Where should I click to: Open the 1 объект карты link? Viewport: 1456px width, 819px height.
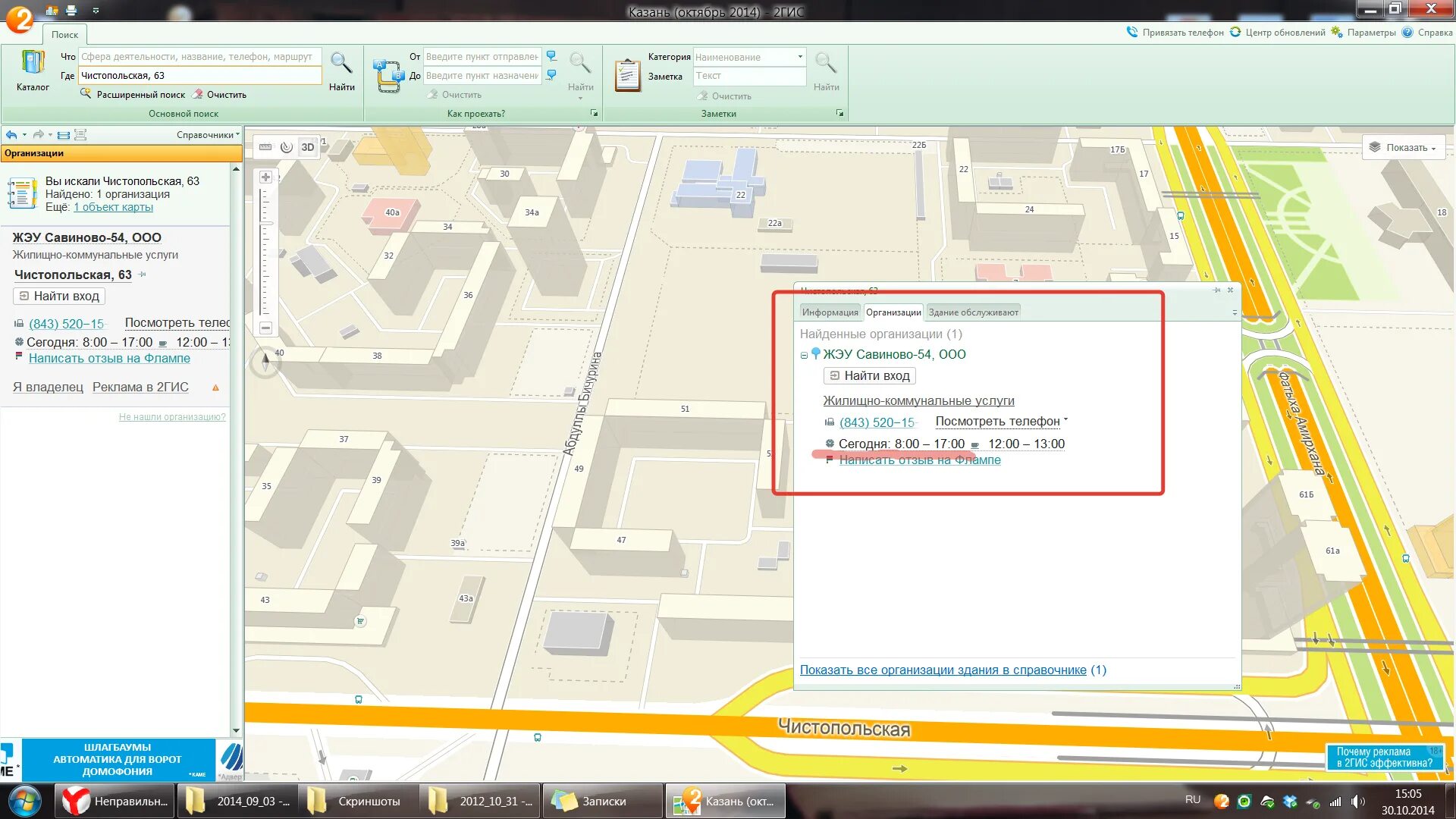click(x=113, y=207)
